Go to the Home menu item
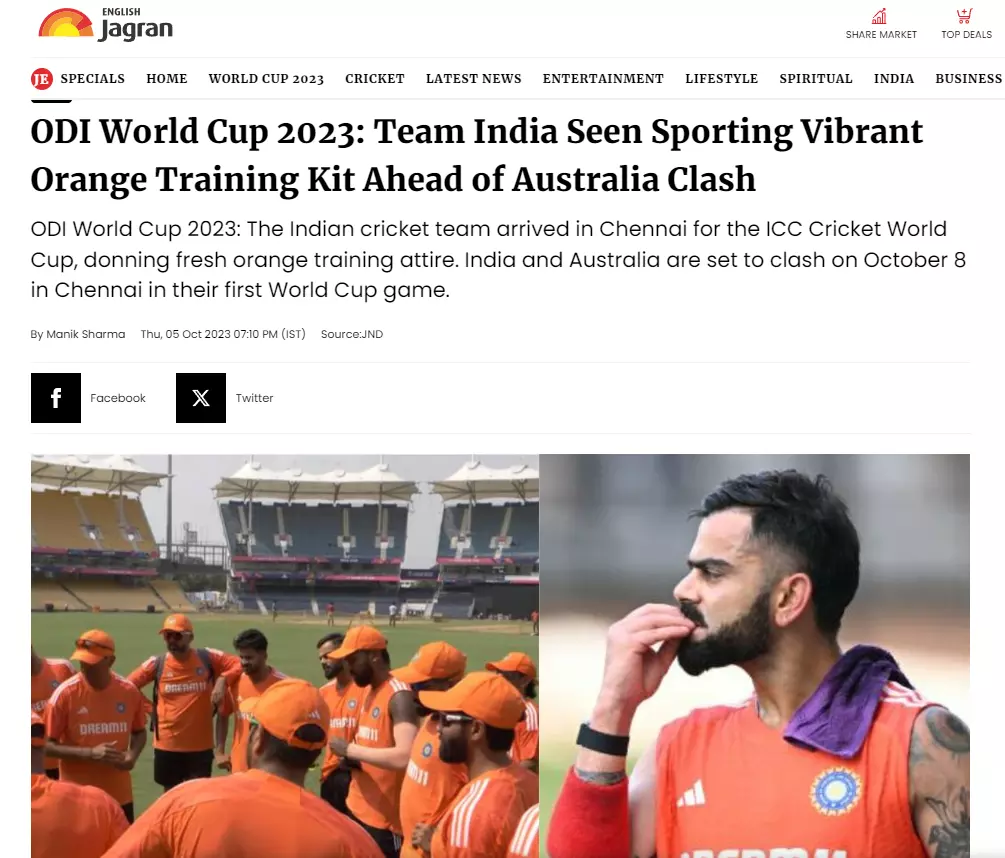Image resolution: width=1005 pixels, height=858 pixels. pyautogui.click(x=167, y=79)
